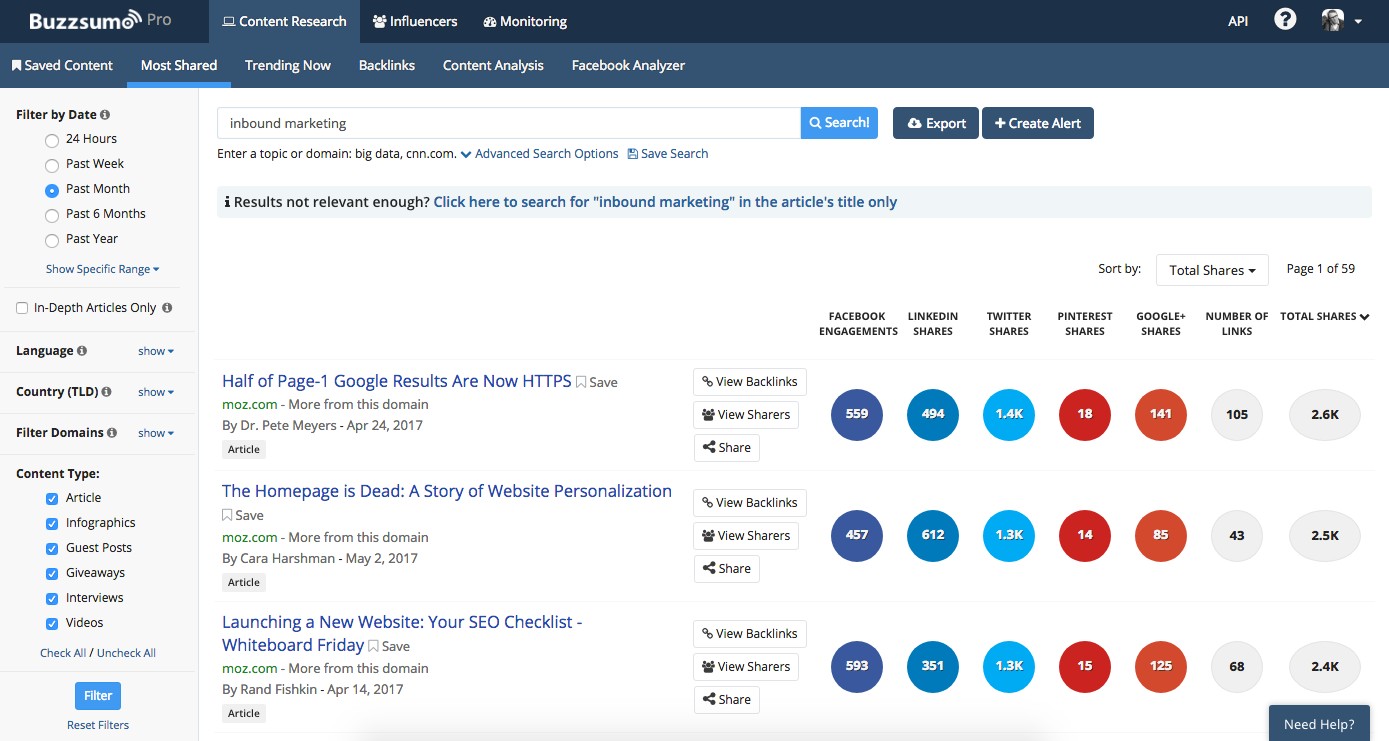Viewport: 1389px width, 741px height.
Task: Show the Language filter options
Action: click(156, 351)
